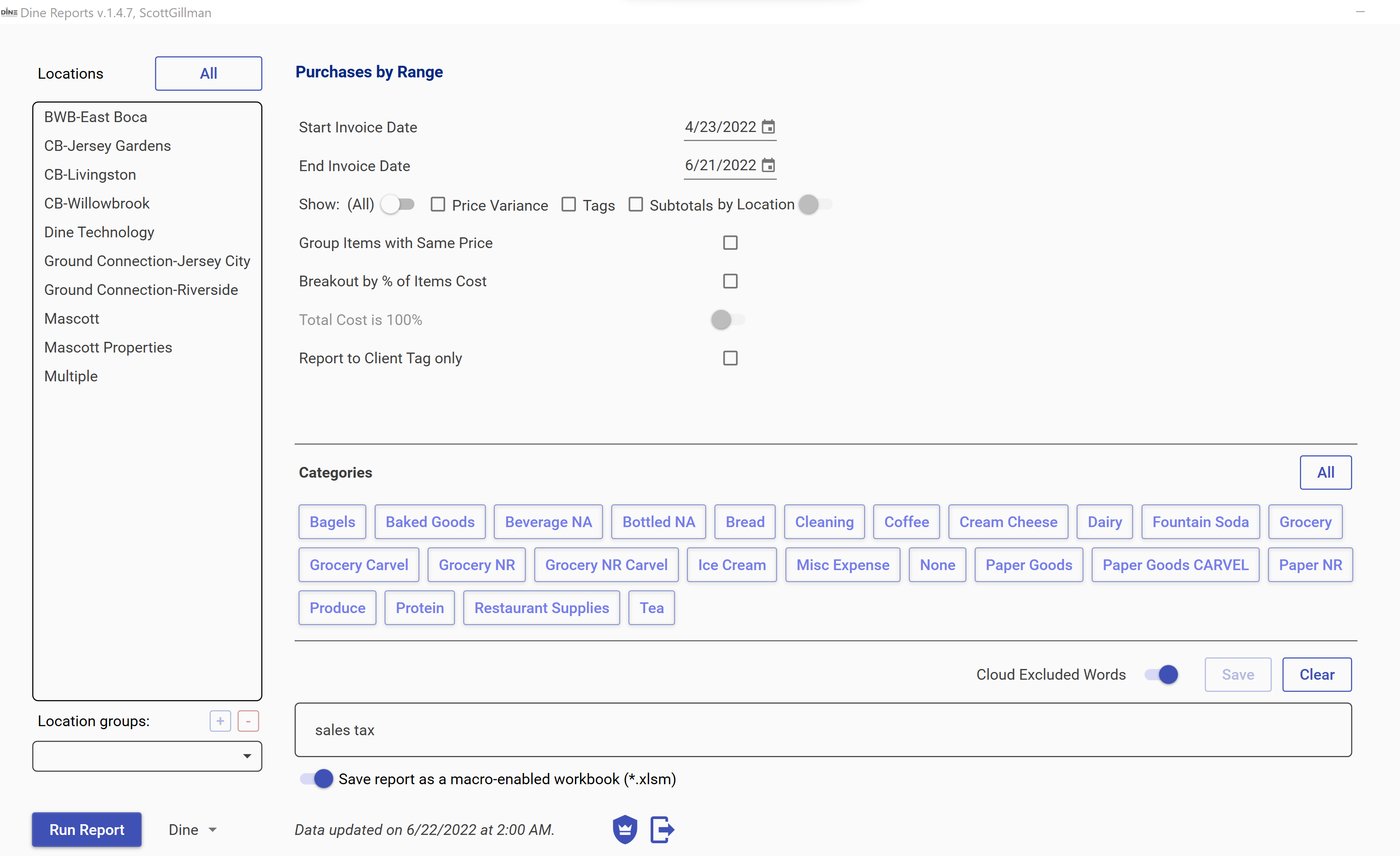The image size is (1400, 856).
Task: Open End Invoice Date calendar picker
Action: coord(768,165)
